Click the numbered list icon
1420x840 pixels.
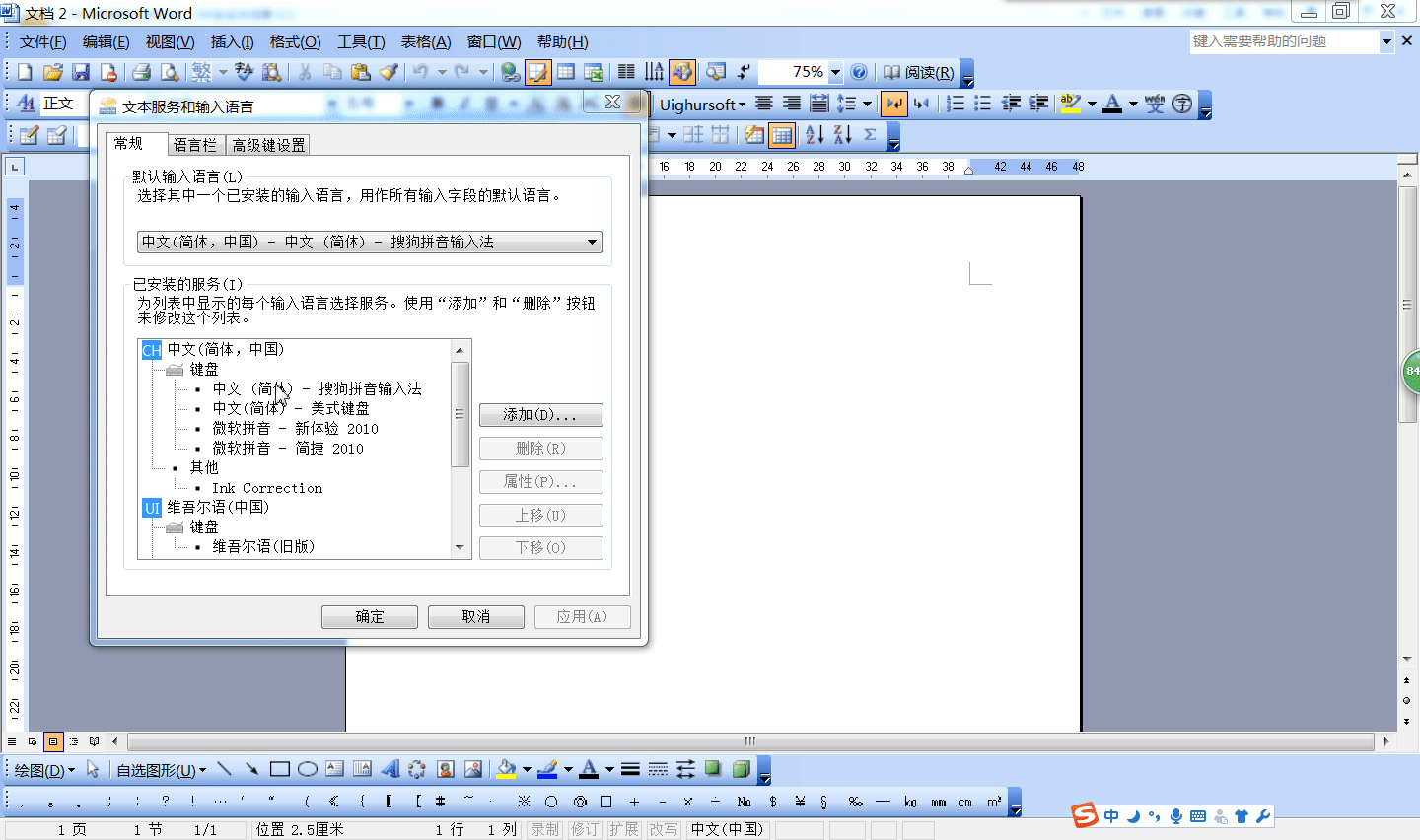click(x=956, y=104)
